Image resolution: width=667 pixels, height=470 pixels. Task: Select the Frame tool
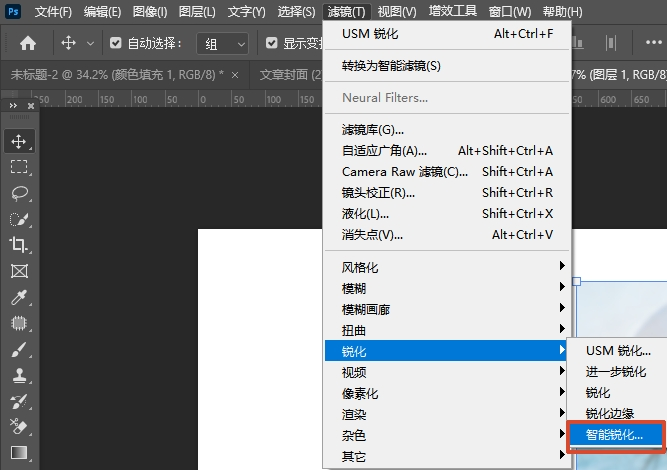(19, 271)
